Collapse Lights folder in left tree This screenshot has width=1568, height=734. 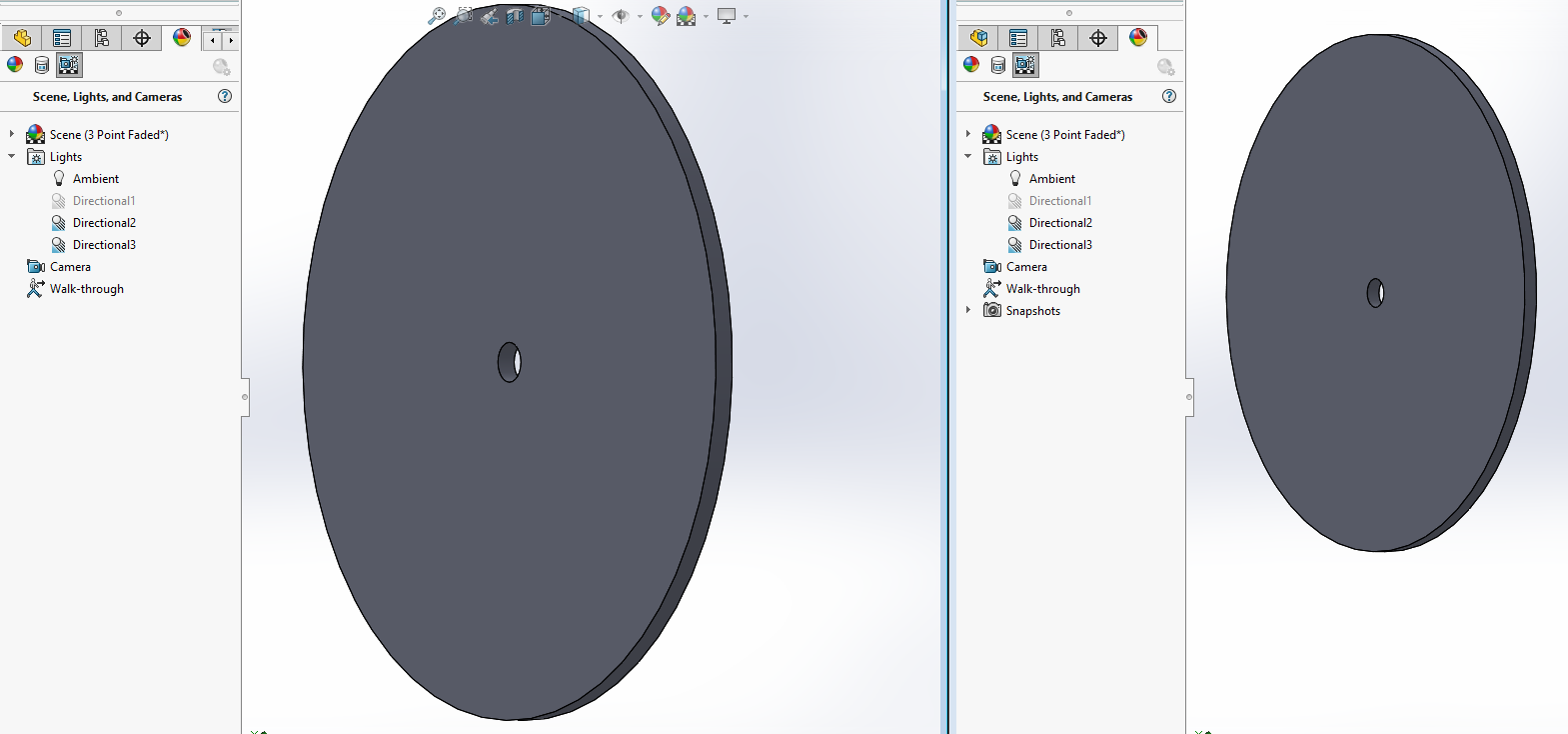pos(12,156)
